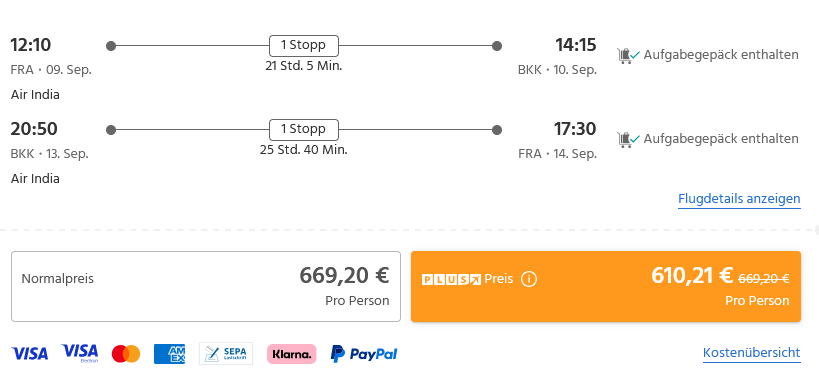Click the outbound flight 1 Stopp badge
The image size is (819, 368).
coord(304,45)
